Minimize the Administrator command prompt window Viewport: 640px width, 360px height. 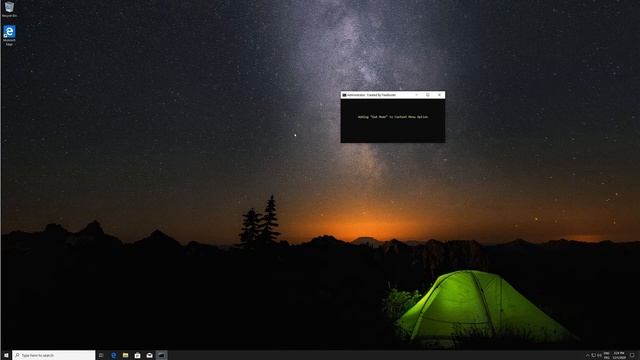417,95
